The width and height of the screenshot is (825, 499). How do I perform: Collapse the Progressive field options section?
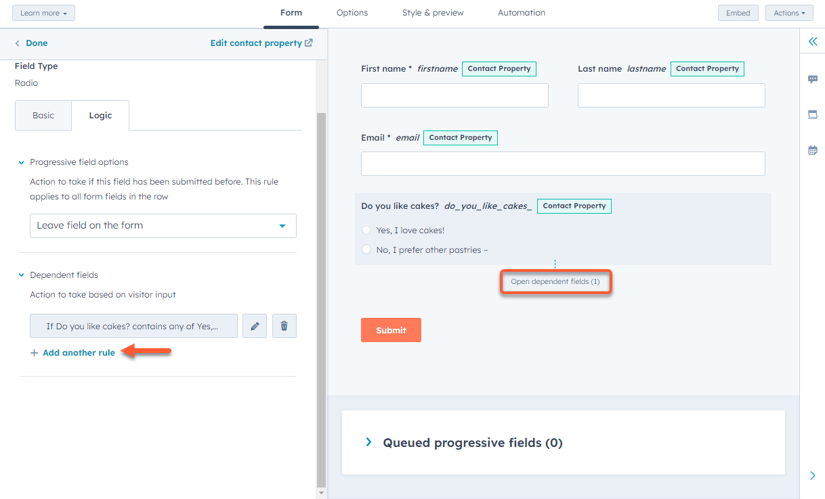[x=21, y=162]
